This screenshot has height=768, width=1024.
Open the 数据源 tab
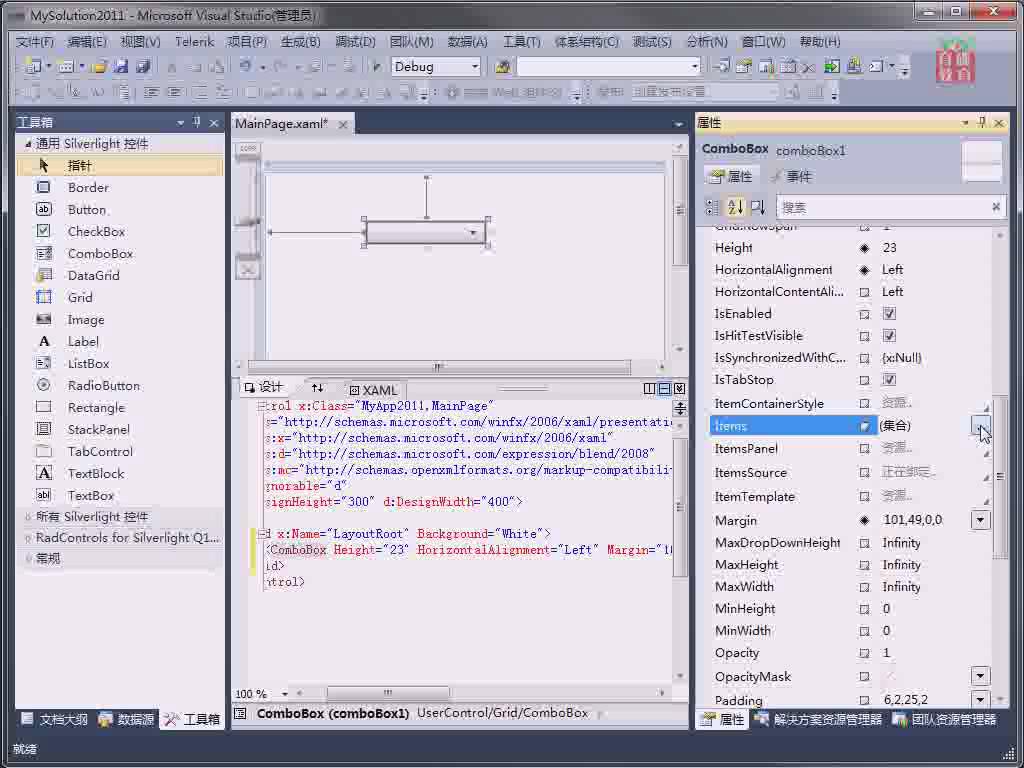click(x=127, y=720)
